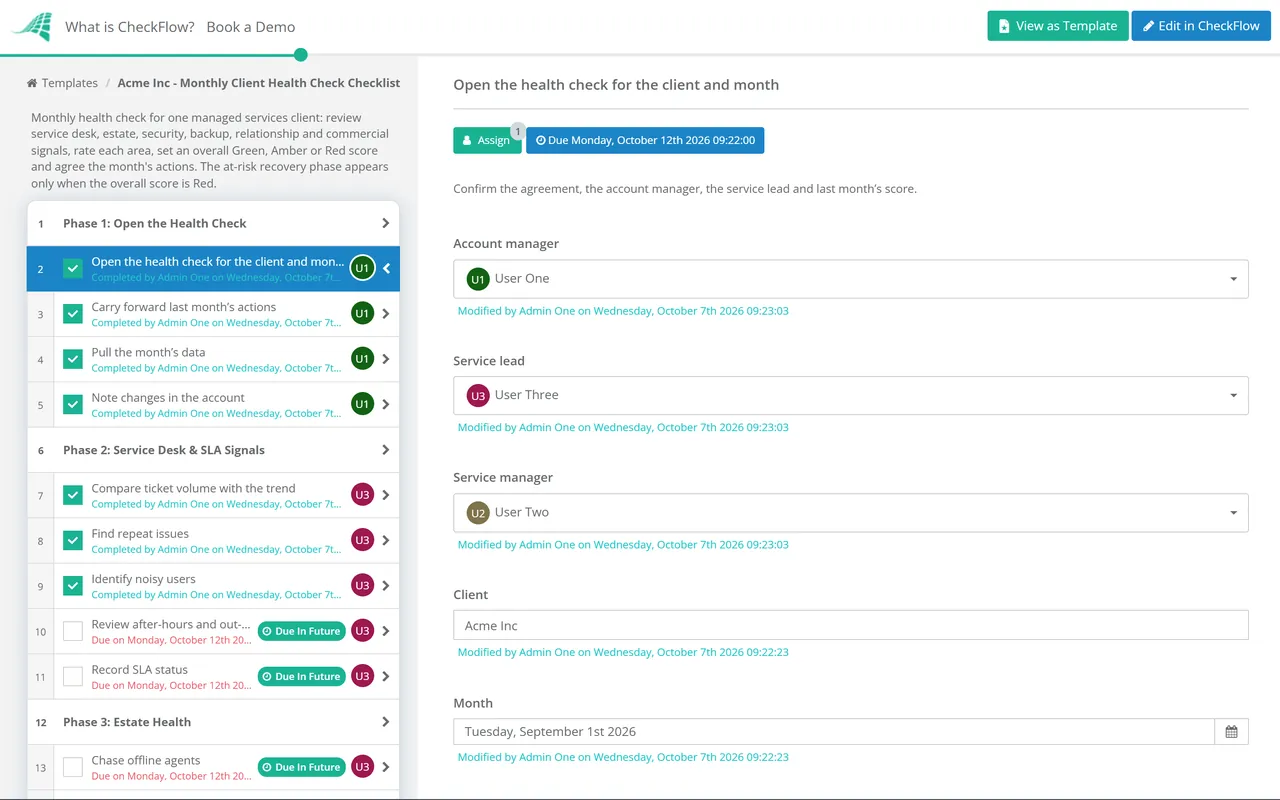Click the progress marker dot under the header
This screenshot has height=800, width=1280.
(301, 55)
